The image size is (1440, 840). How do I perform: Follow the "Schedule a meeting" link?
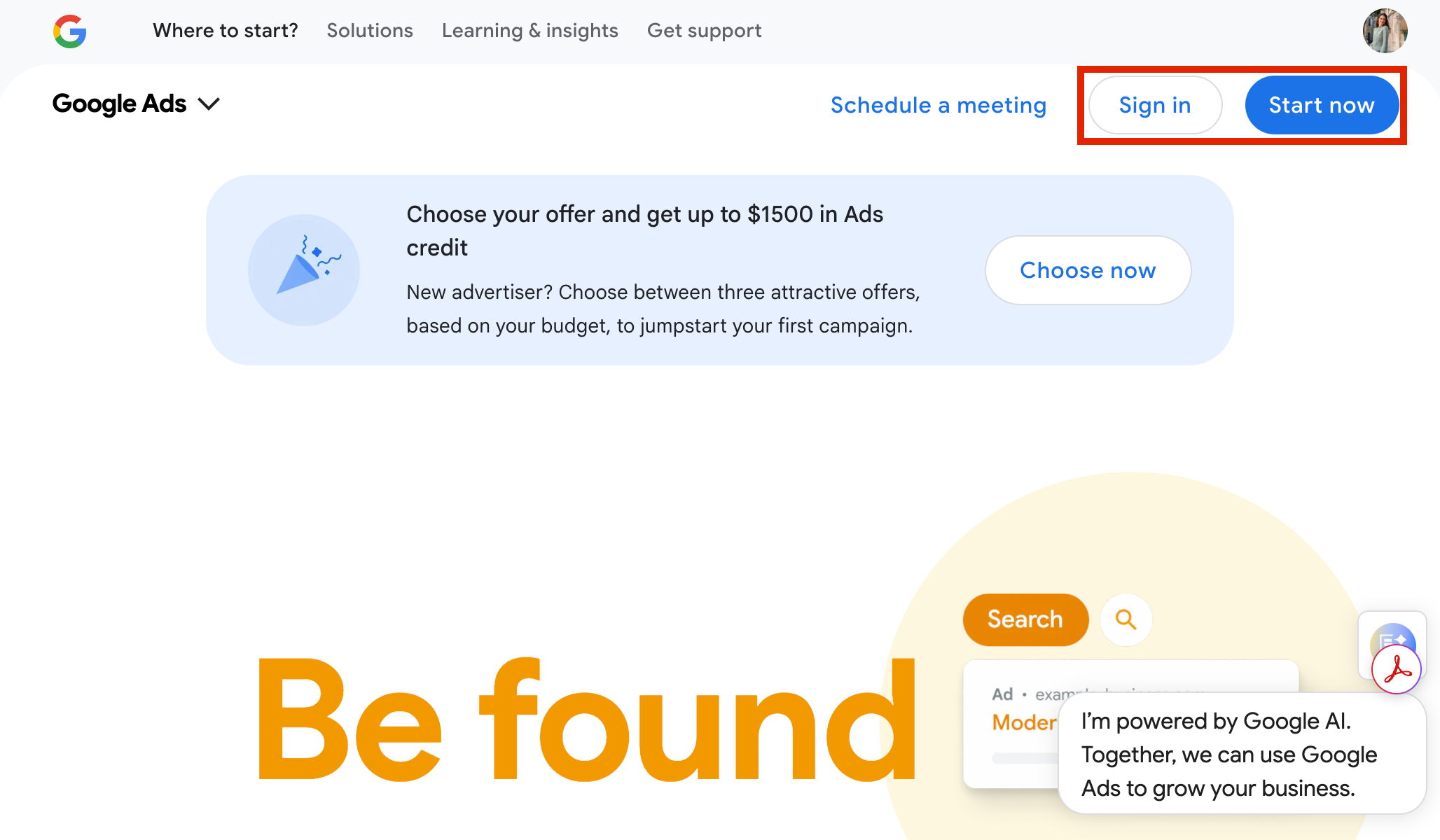coord(939,105)
